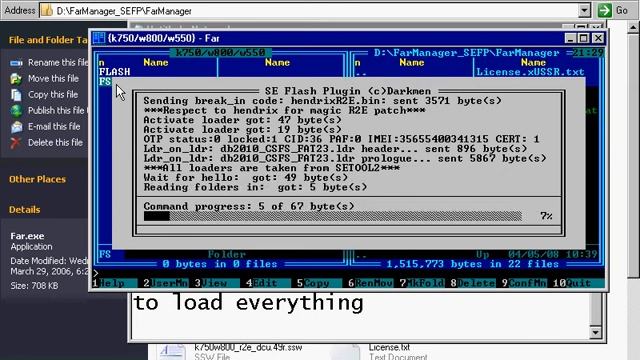Select License.xUSSR.txt in right Far panel
The height and width of the screenshot is (360, 640).
click(530, 72)
